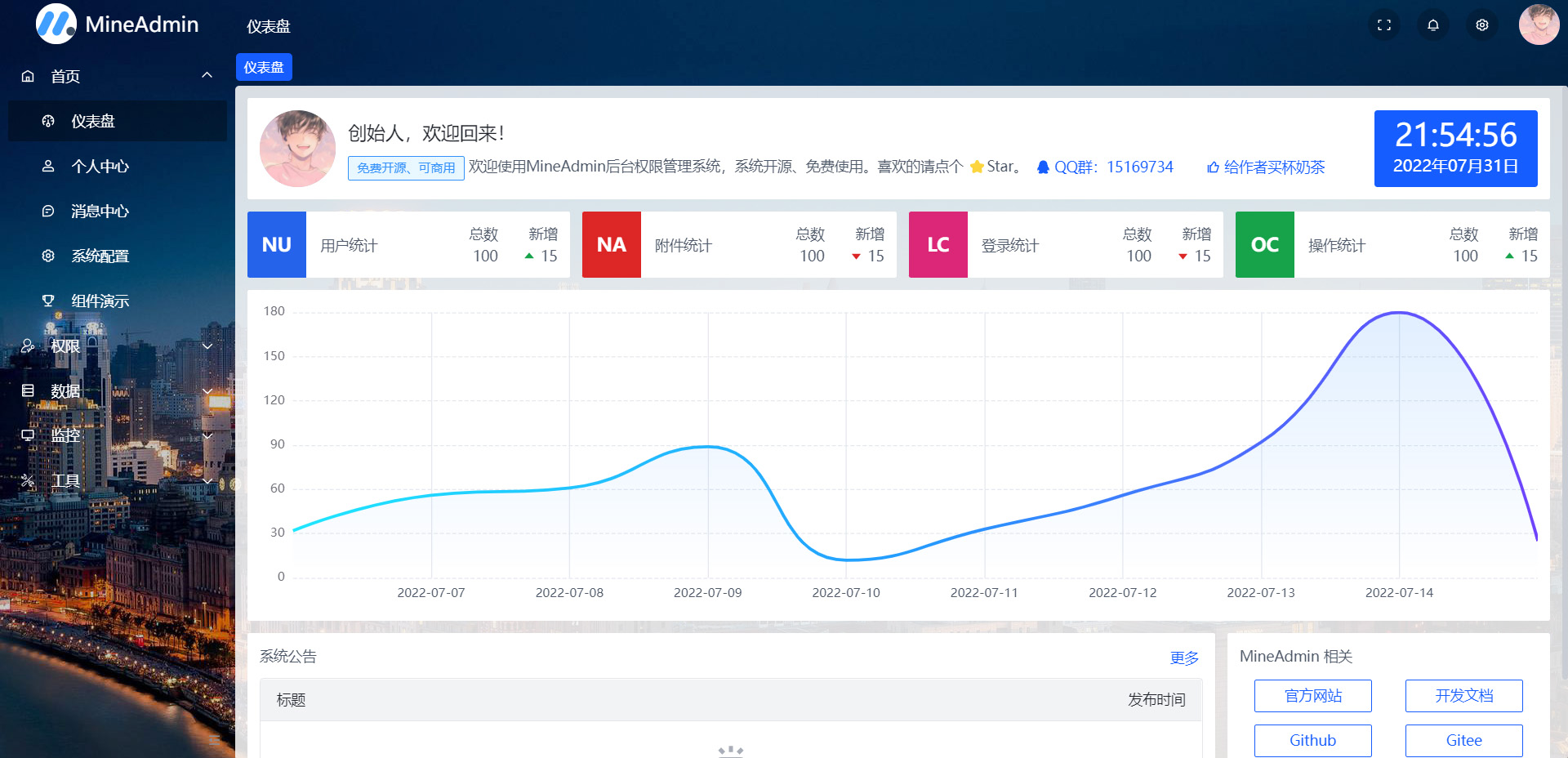
Task: Click the 用户统计 label
Action: pos(349,246)
